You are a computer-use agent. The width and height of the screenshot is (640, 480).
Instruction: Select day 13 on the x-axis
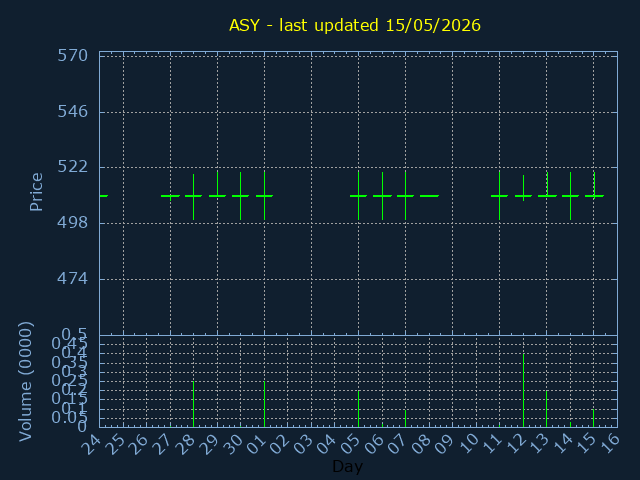click(538, 443)
